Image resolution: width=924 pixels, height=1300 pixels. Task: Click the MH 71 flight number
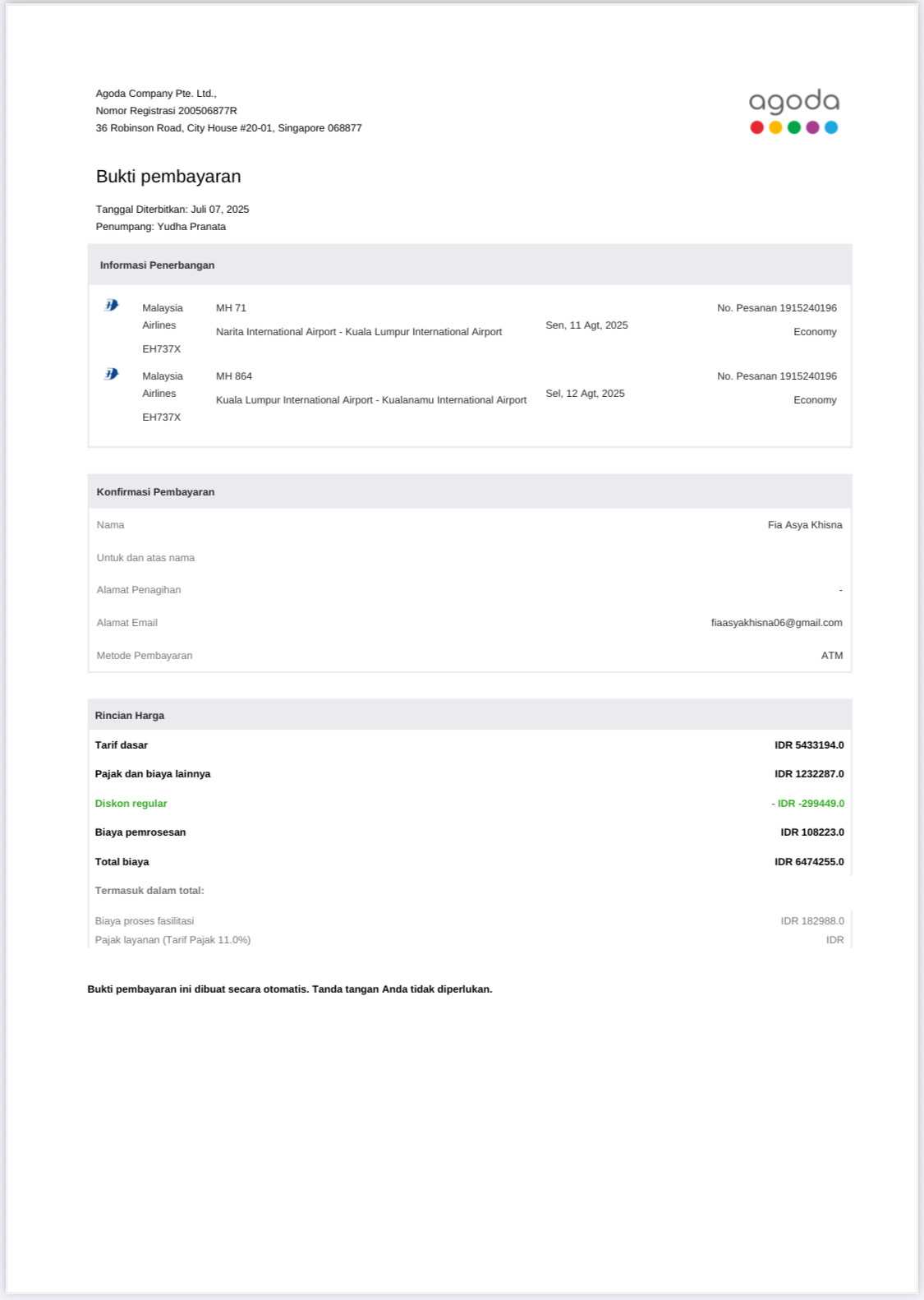pyautogui.click(x=231, y=308)
